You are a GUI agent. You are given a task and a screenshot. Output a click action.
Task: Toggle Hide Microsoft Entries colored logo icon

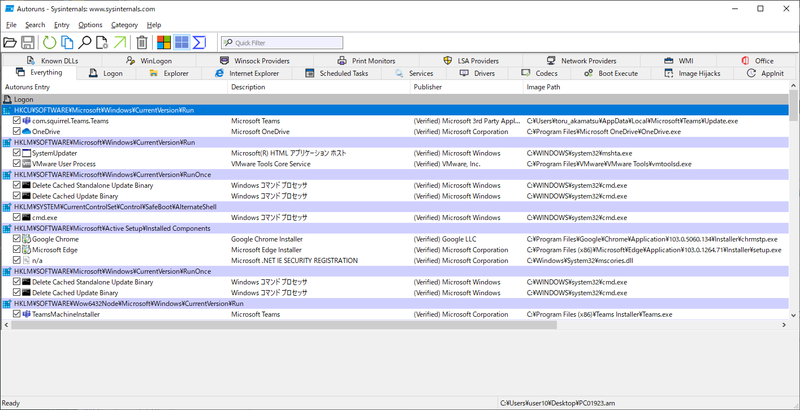click(164, 42)
